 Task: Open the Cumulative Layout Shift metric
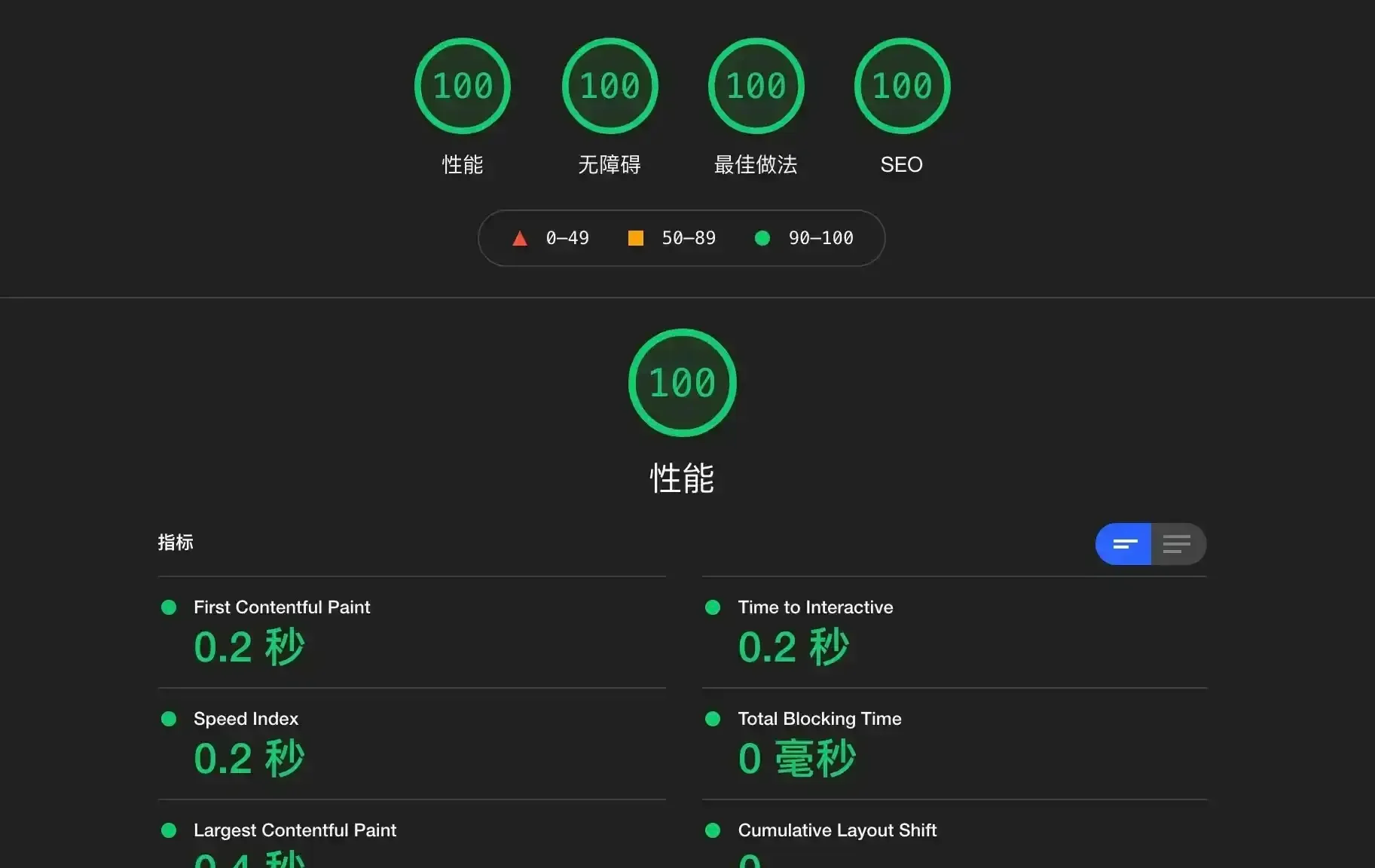tap(837, 830)
